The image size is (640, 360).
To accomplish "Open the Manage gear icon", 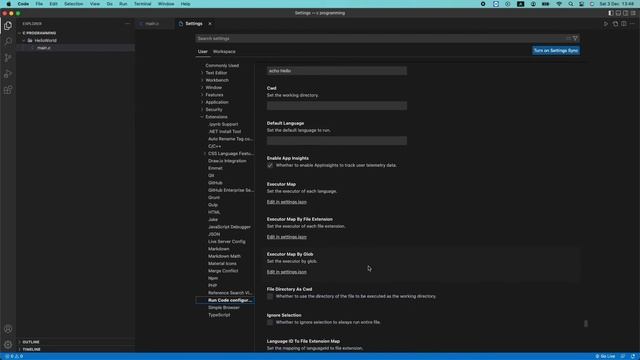I will click(x=8, y=344).
